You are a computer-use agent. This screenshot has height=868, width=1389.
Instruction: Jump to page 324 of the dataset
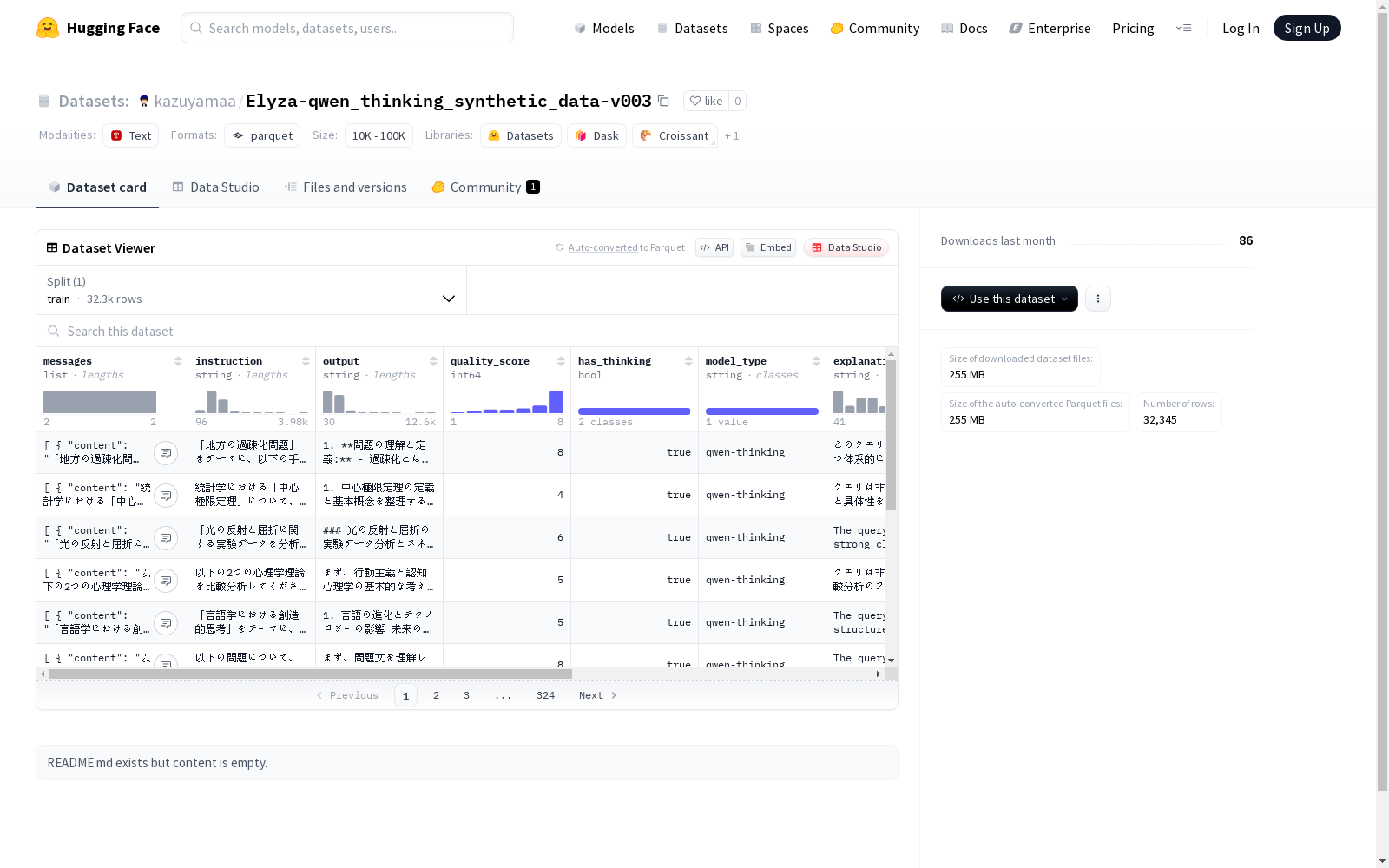[545, 695]
